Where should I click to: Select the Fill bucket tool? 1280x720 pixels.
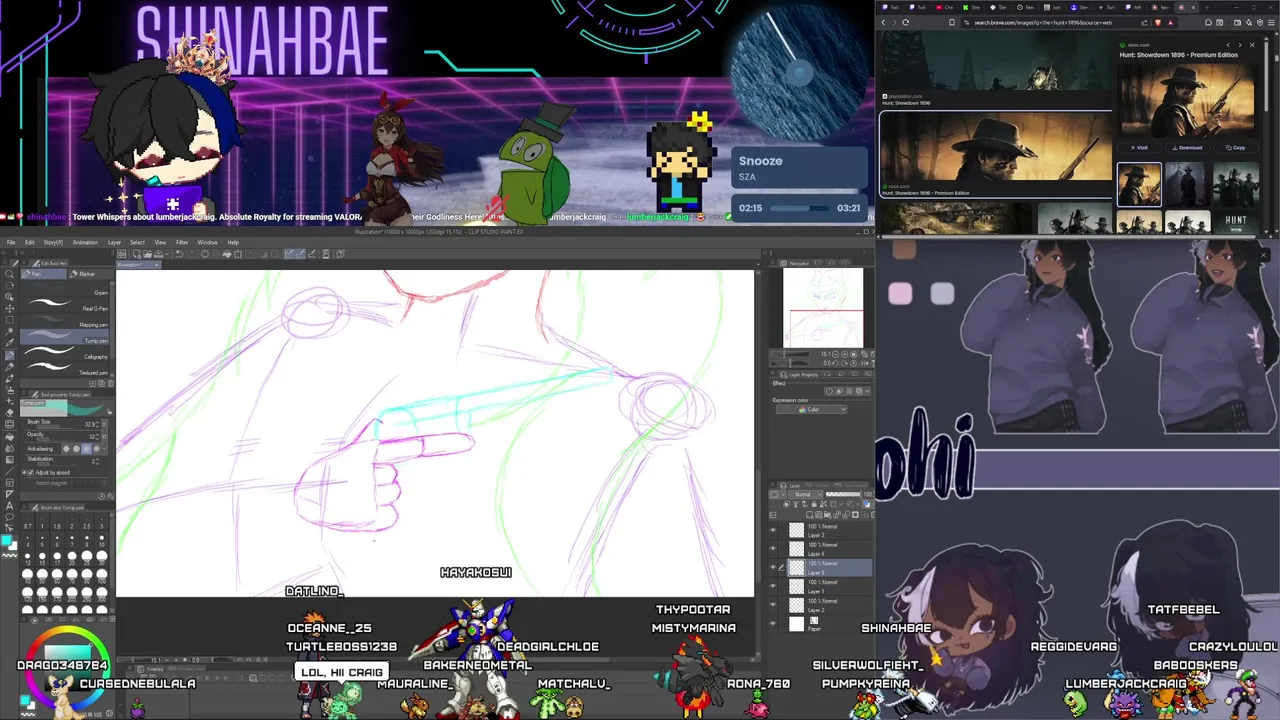[x=10, y=437]
